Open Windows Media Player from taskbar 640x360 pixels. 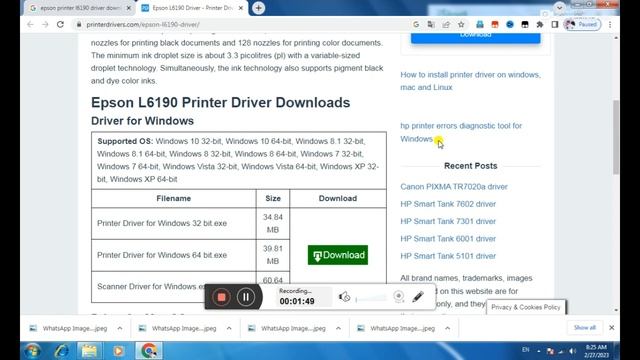click(x=118, y=351)
